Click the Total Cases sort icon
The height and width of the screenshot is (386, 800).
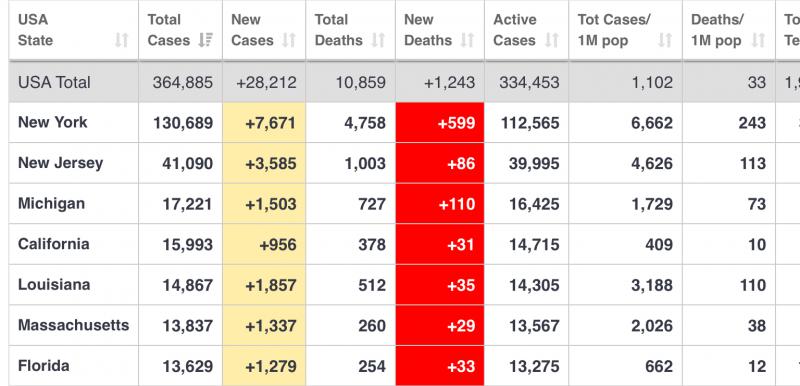[x=206, y=40]
